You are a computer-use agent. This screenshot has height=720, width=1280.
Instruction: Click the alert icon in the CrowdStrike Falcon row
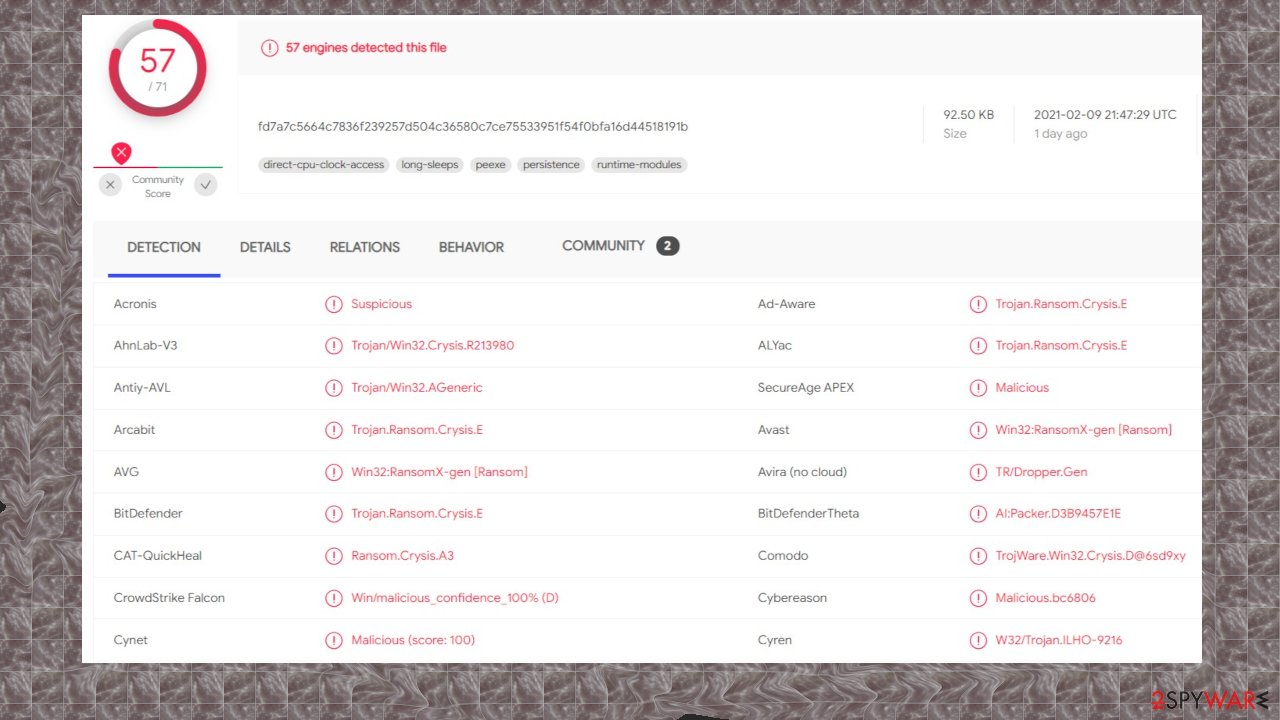334,598
